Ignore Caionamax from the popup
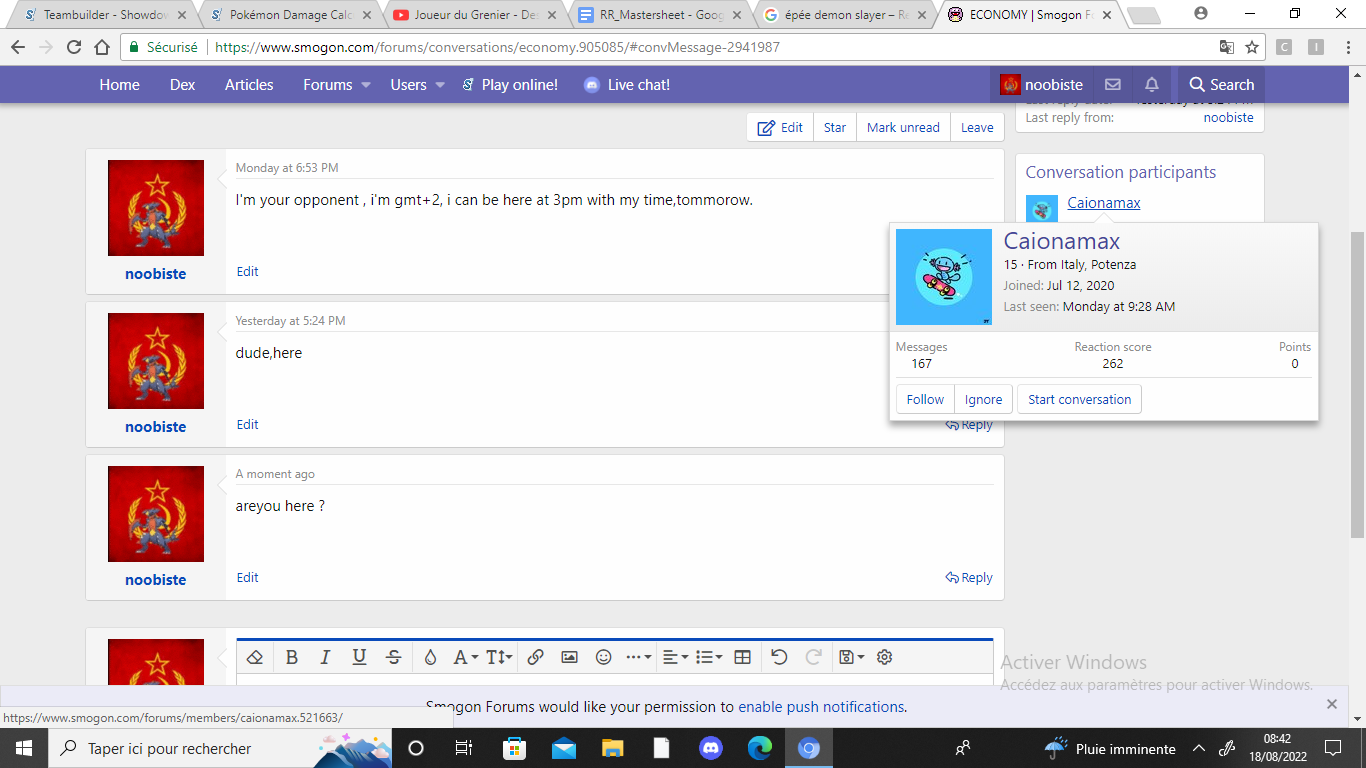 click(983, 399)
